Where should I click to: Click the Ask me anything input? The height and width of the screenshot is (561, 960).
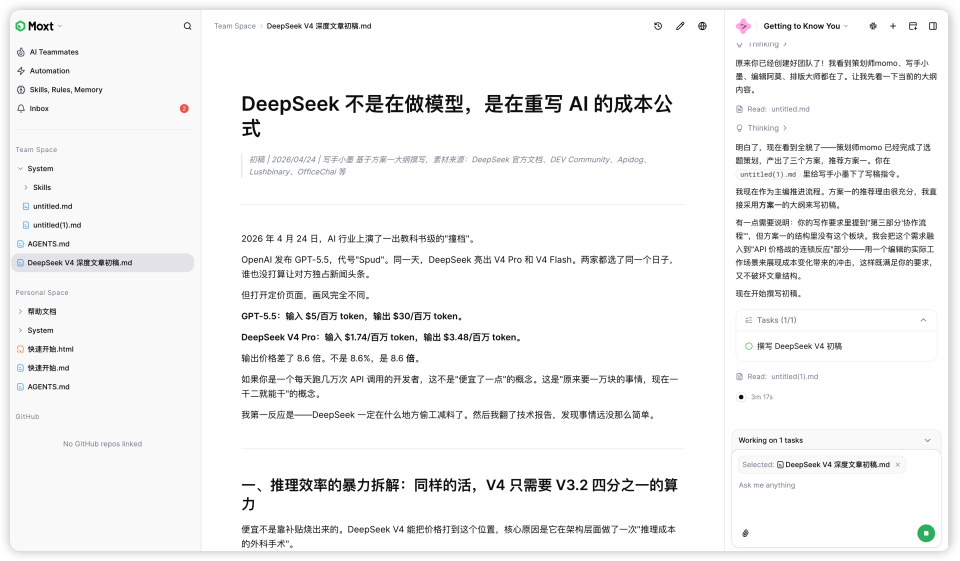point(836,485)
